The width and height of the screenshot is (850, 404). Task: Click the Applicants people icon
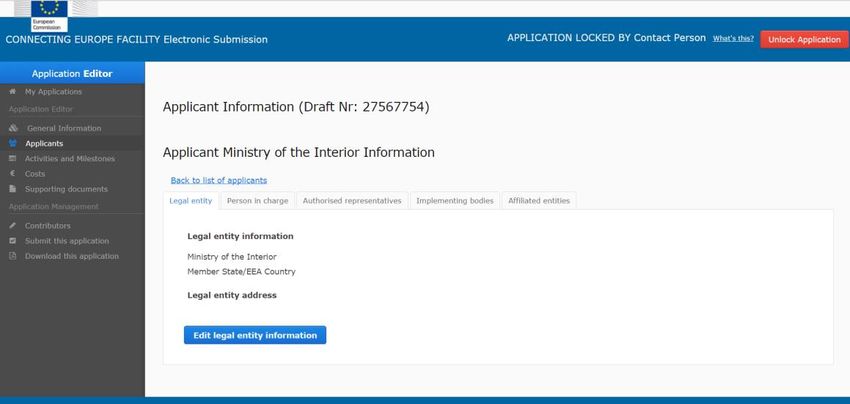[x=13, y=144]
